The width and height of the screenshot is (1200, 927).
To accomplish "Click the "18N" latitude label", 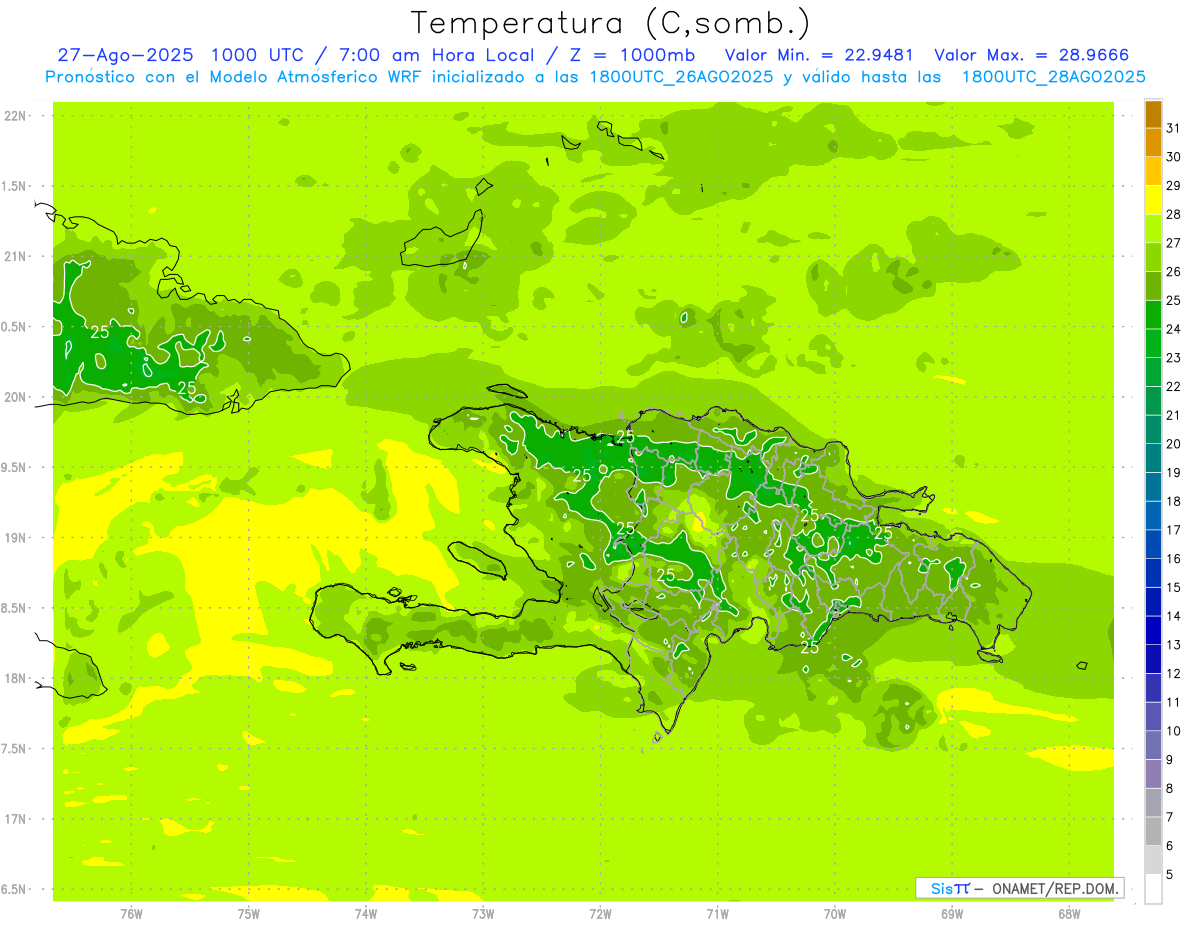I will click(15, 678).
